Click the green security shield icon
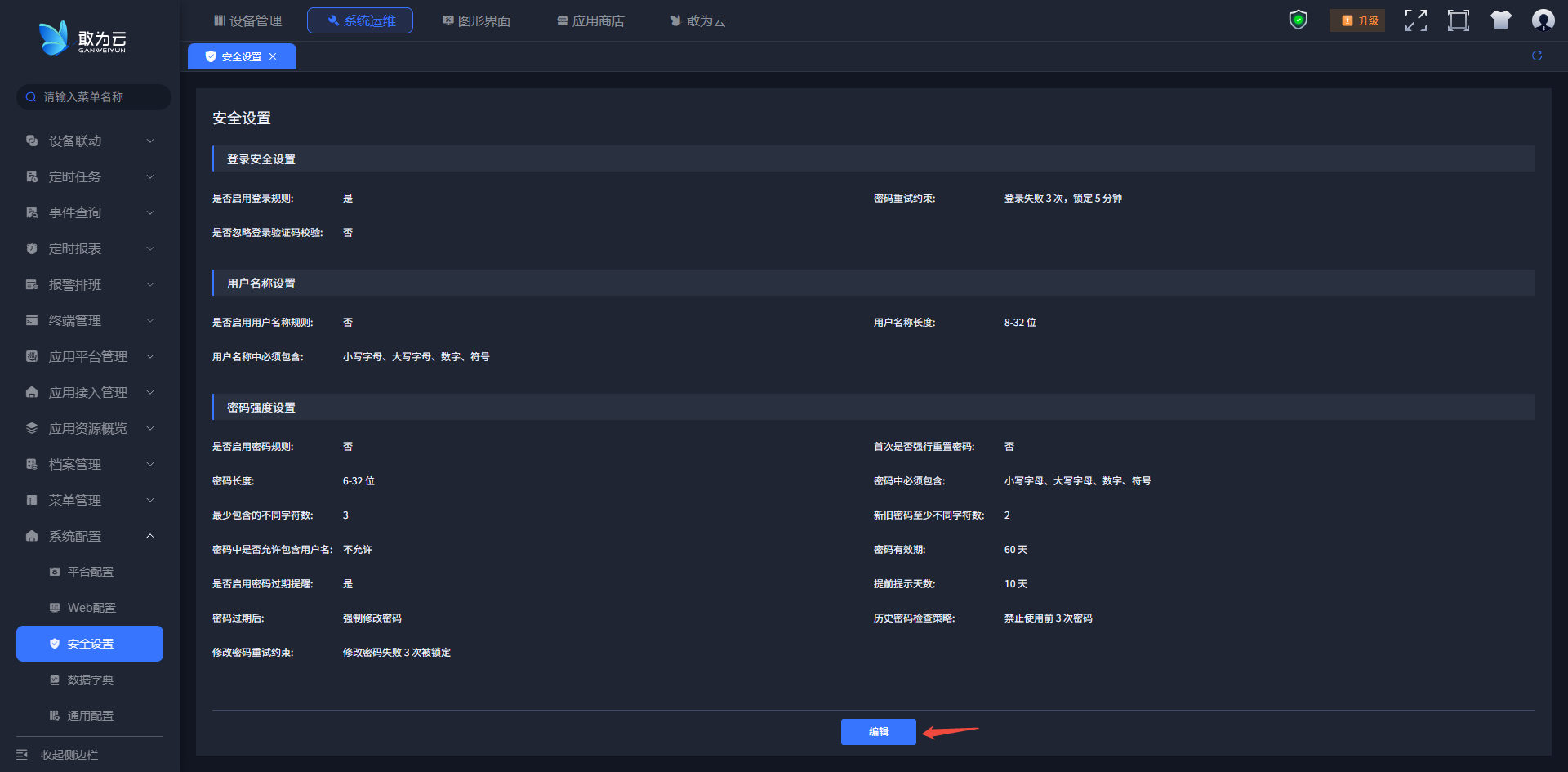This screenshot has height=772, width=1568. [x=1298, y=20]
